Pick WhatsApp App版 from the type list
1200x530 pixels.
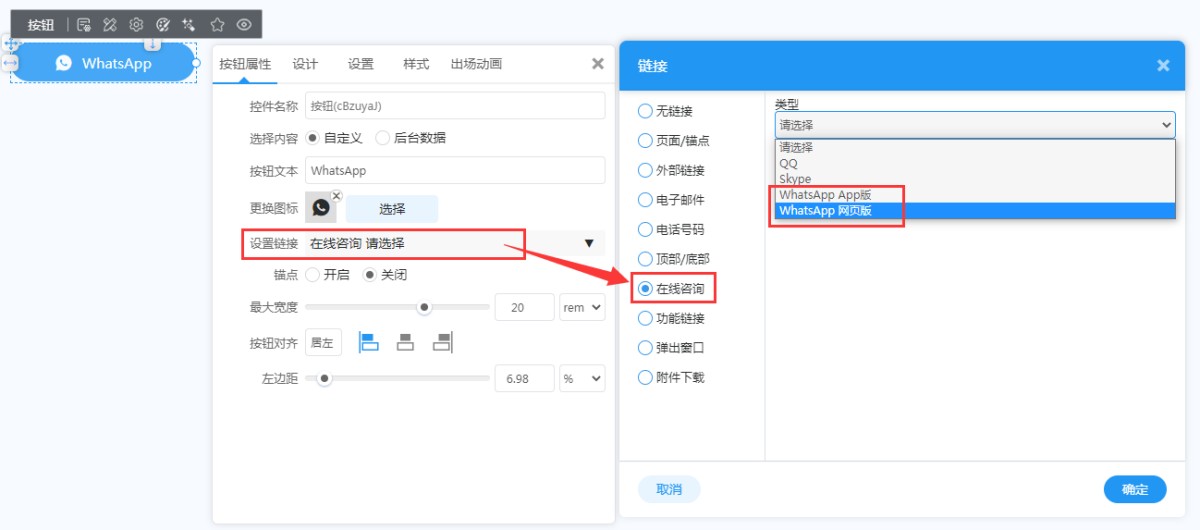825,195
